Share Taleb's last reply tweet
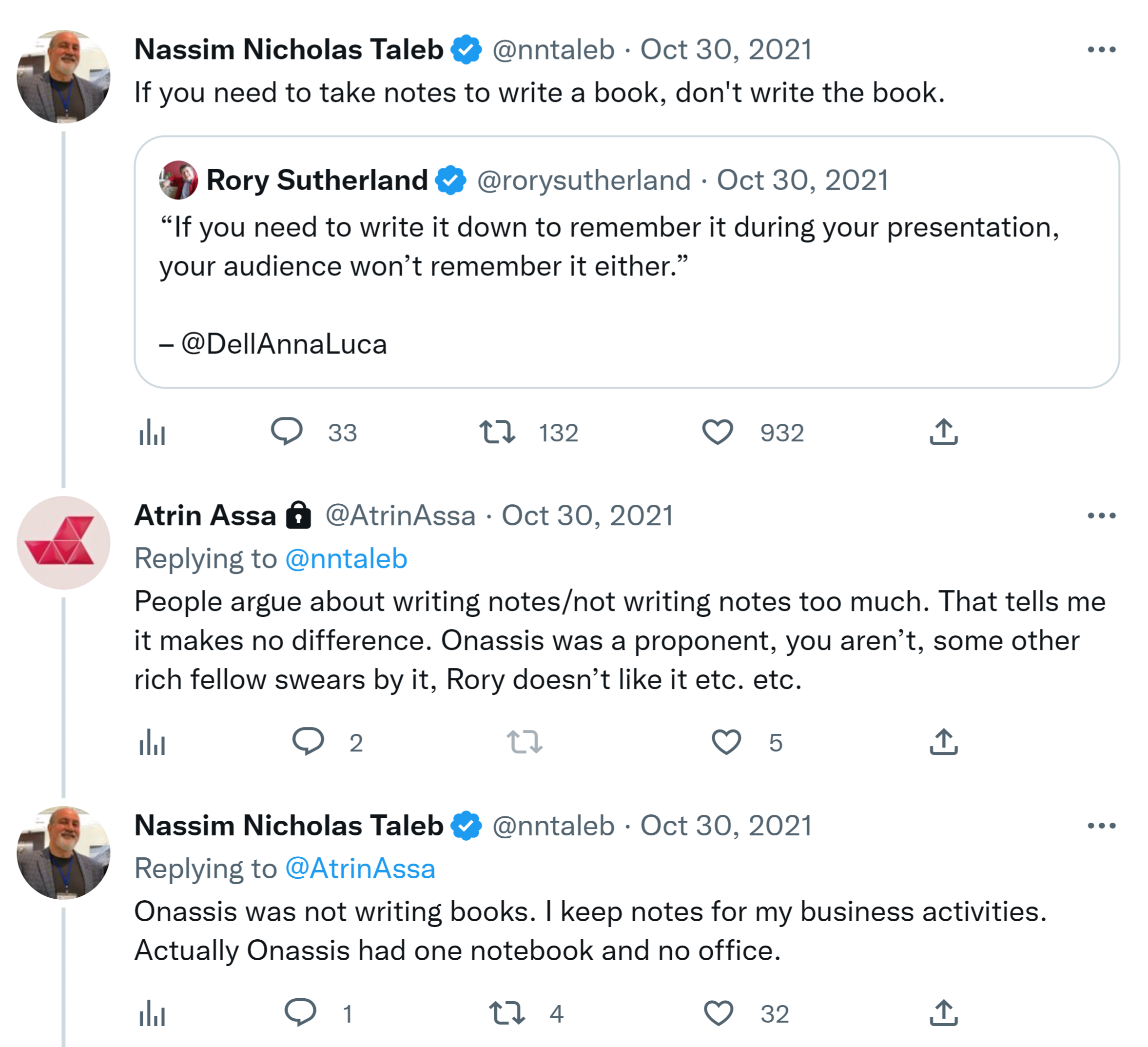Image resolution: width=1148 pixels, height=1047 pixels. click(944, 1013)
